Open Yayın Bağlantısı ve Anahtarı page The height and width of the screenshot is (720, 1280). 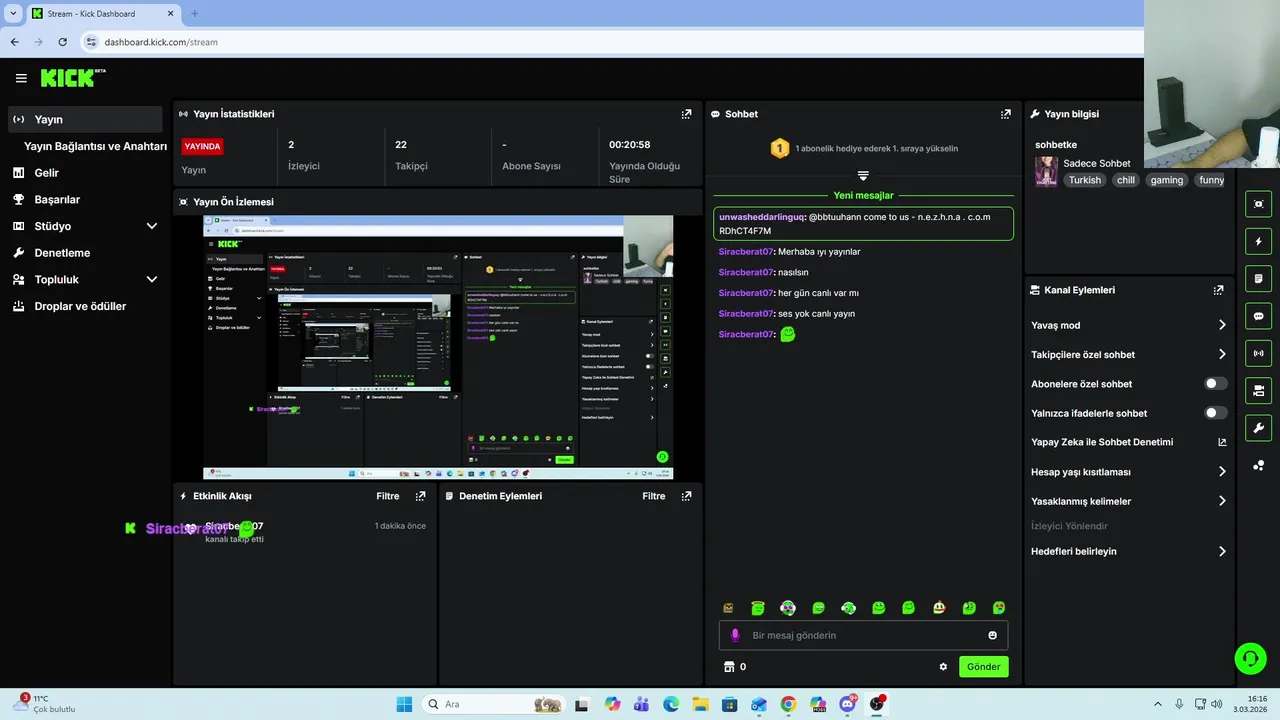tap(95, 146)
